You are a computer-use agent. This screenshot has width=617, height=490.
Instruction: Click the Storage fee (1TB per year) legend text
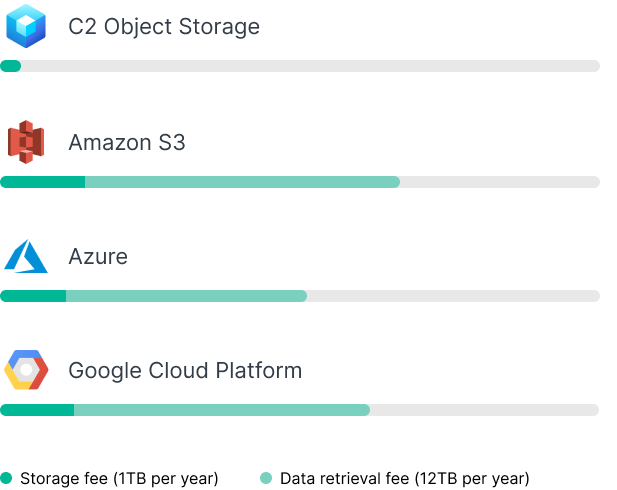coord(119,479)
